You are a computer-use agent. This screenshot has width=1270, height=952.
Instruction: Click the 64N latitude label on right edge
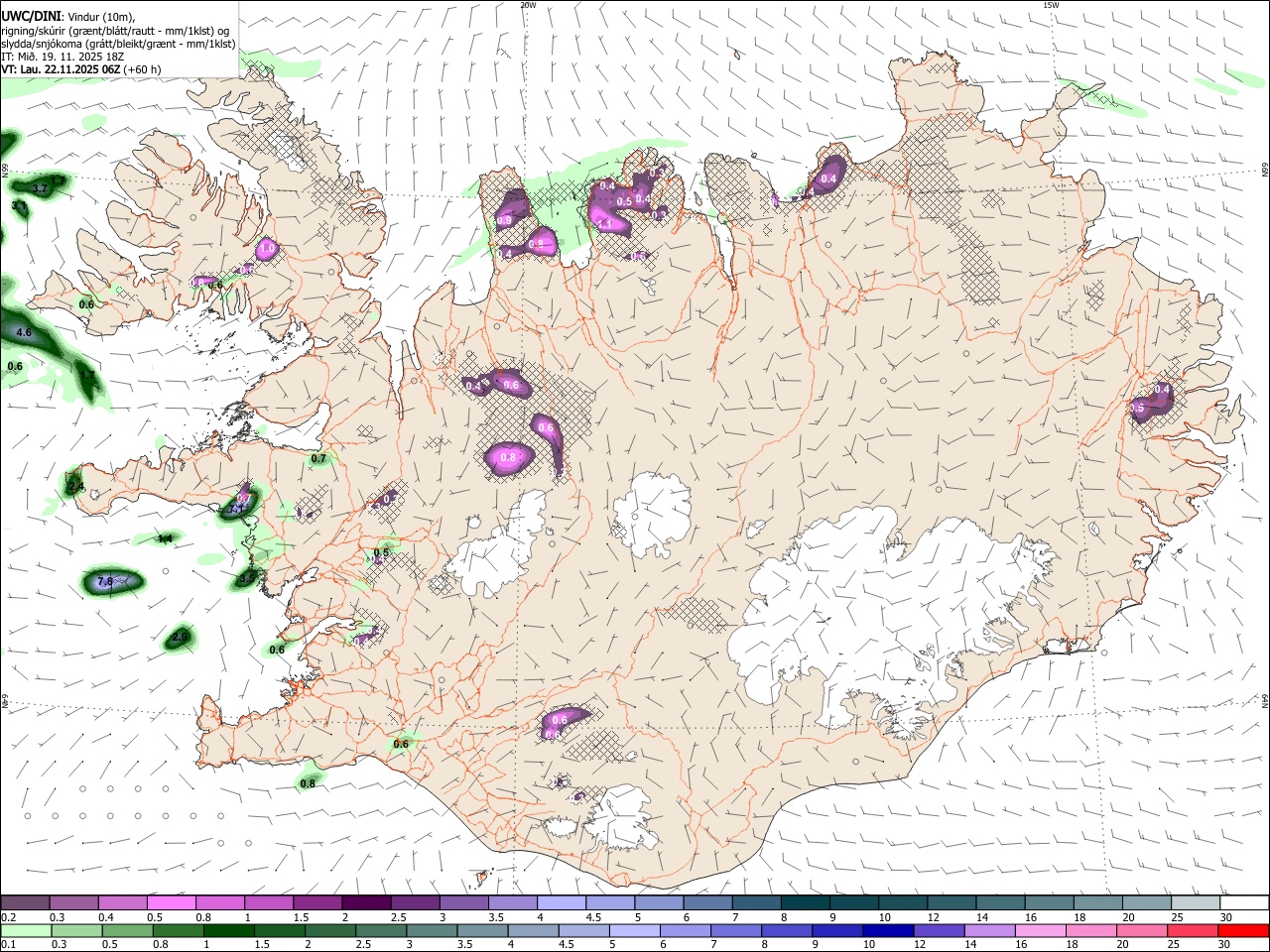click(1265, 700)
